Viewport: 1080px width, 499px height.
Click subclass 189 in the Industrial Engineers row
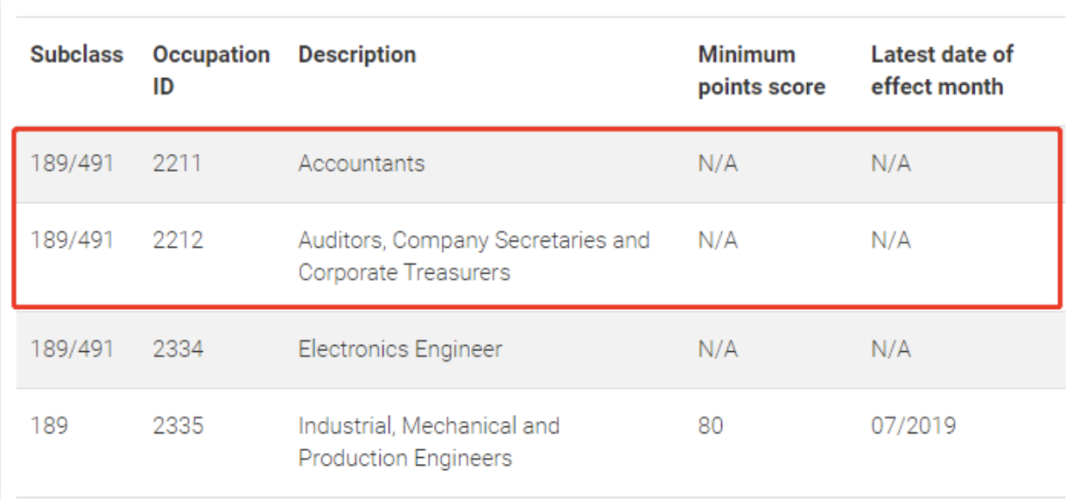(49, 425)
